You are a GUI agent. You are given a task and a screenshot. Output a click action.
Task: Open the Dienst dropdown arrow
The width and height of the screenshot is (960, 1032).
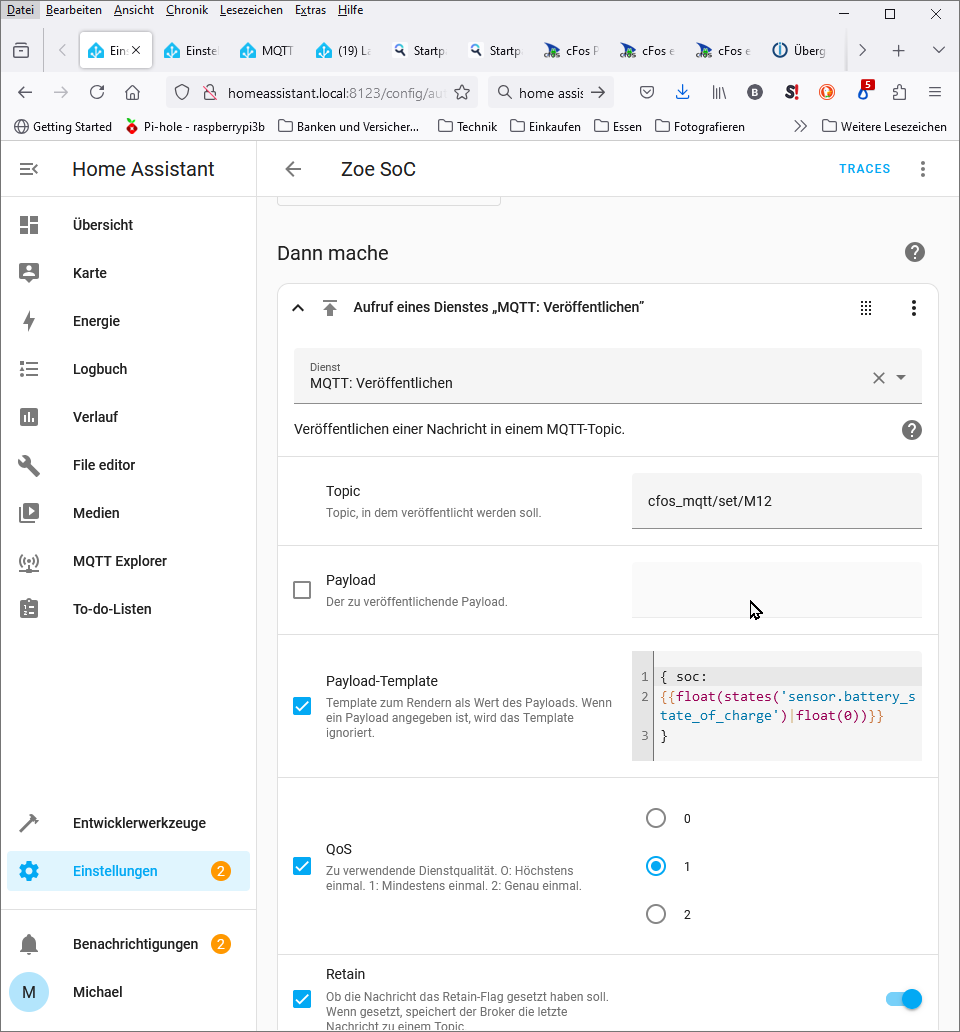901,377
